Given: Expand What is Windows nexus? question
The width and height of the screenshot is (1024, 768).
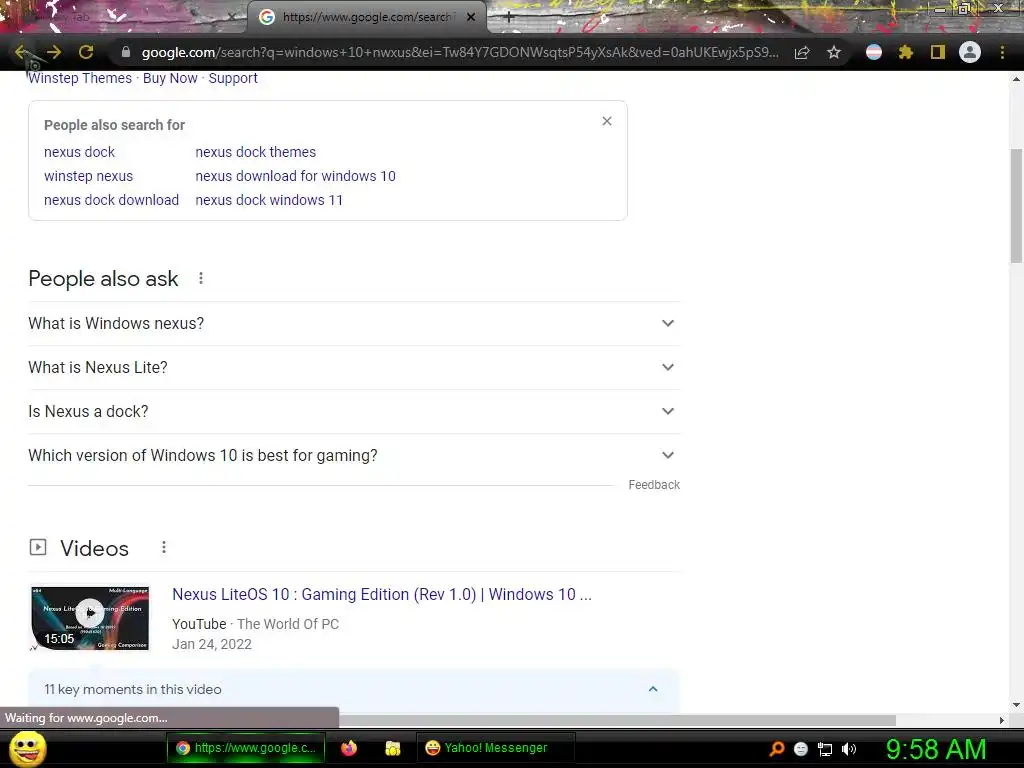Looking at the screenshot, I should click(x=354, y=323).
